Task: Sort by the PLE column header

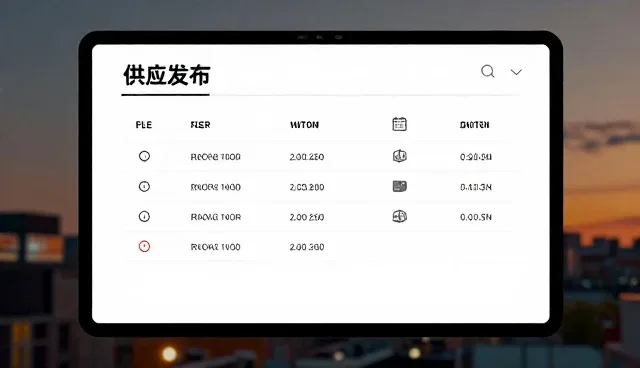Action: (144, 125)
